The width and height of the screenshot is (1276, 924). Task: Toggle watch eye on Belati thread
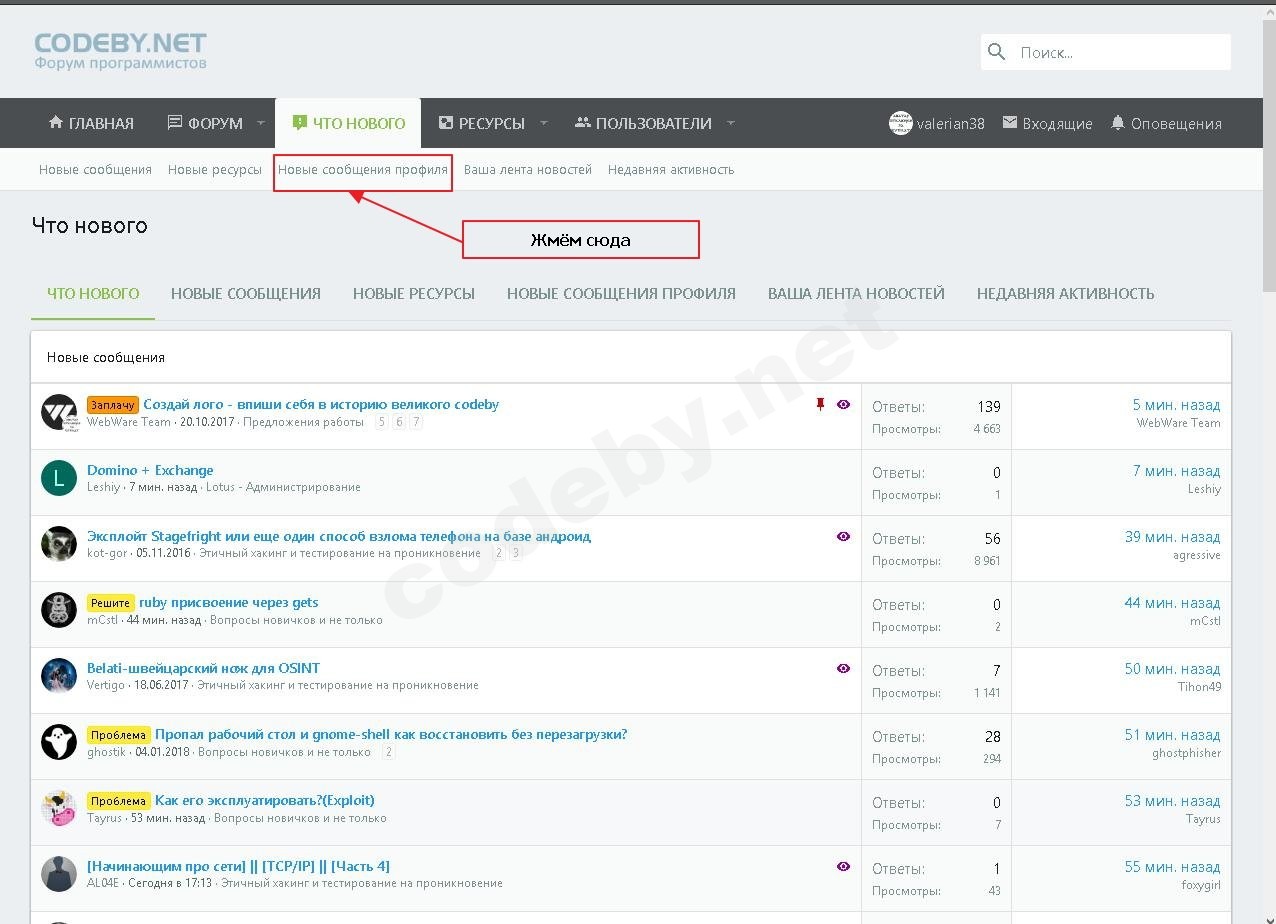point(843,669)
